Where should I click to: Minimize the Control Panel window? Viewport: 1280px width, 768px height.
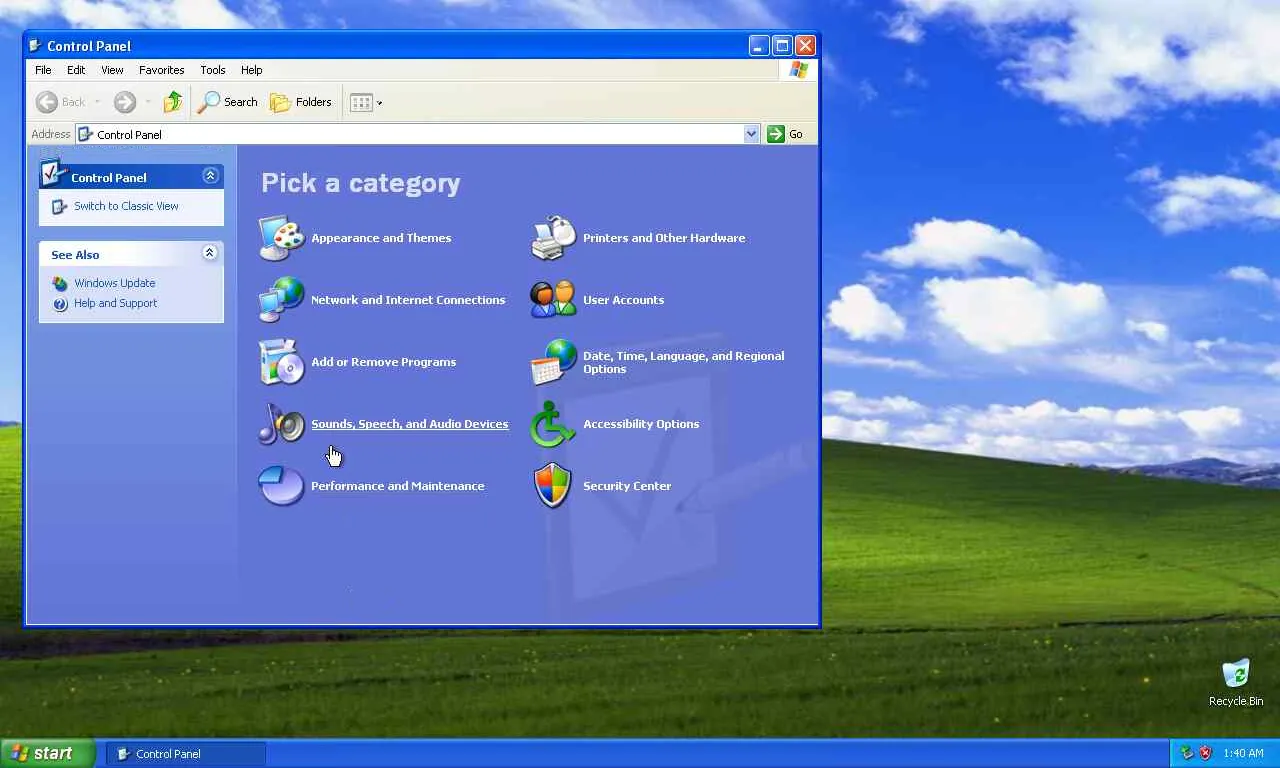point(759,45)
